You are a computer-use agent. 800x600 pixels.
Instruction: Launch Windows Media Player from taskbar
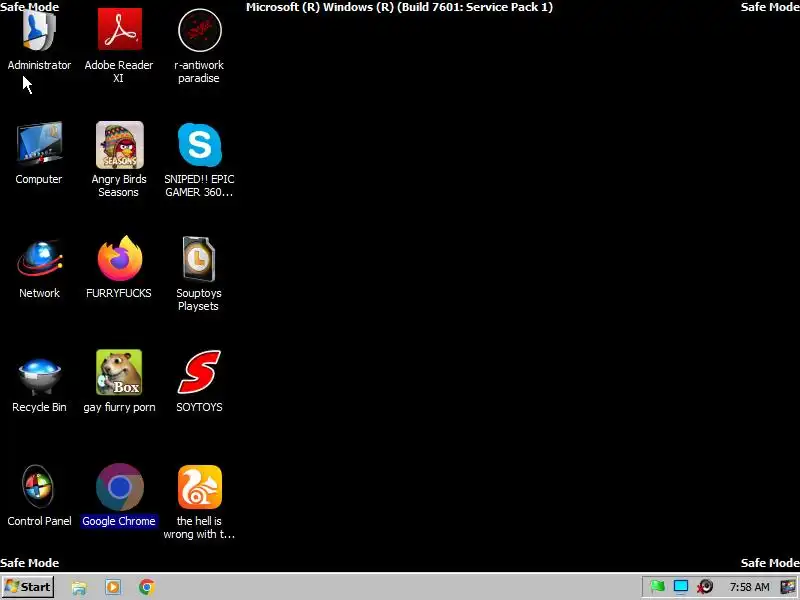tap(113, 587)
